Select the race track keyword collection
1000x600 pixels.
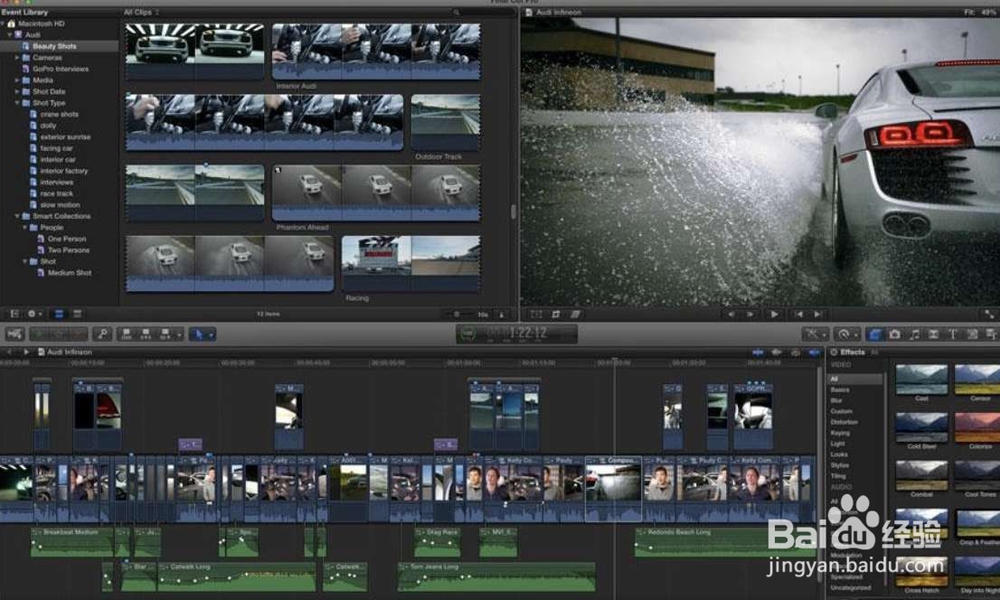click(x=56, y=194)
